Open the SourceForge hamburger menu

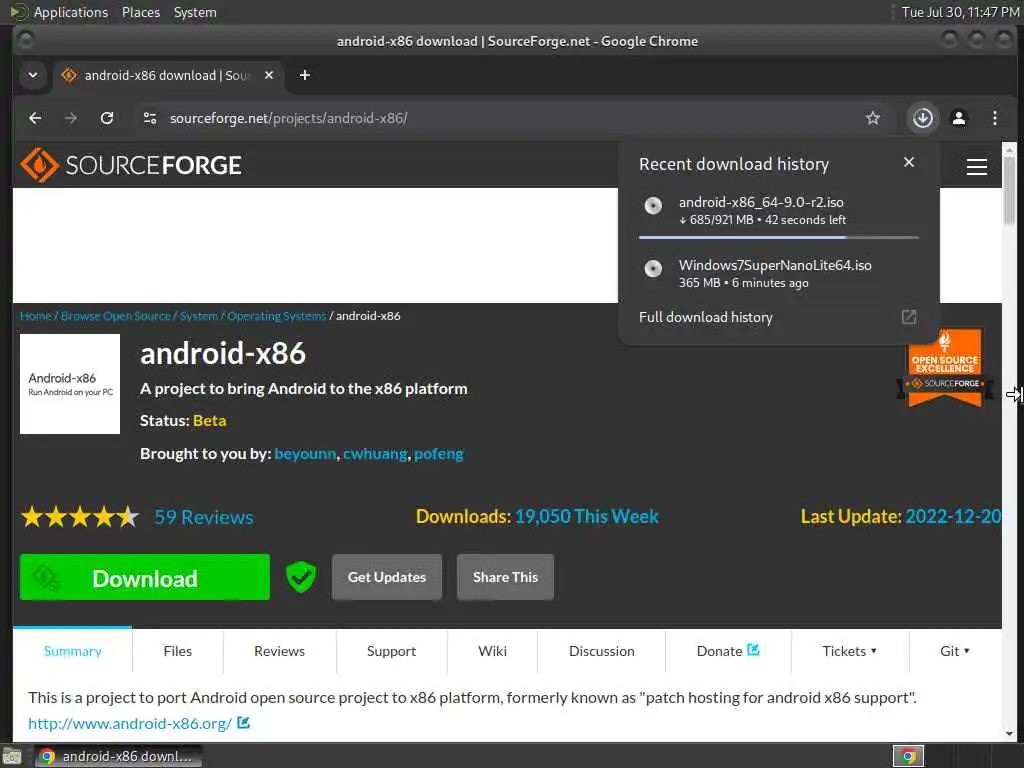pyautogui.click(x=976, y=167)
